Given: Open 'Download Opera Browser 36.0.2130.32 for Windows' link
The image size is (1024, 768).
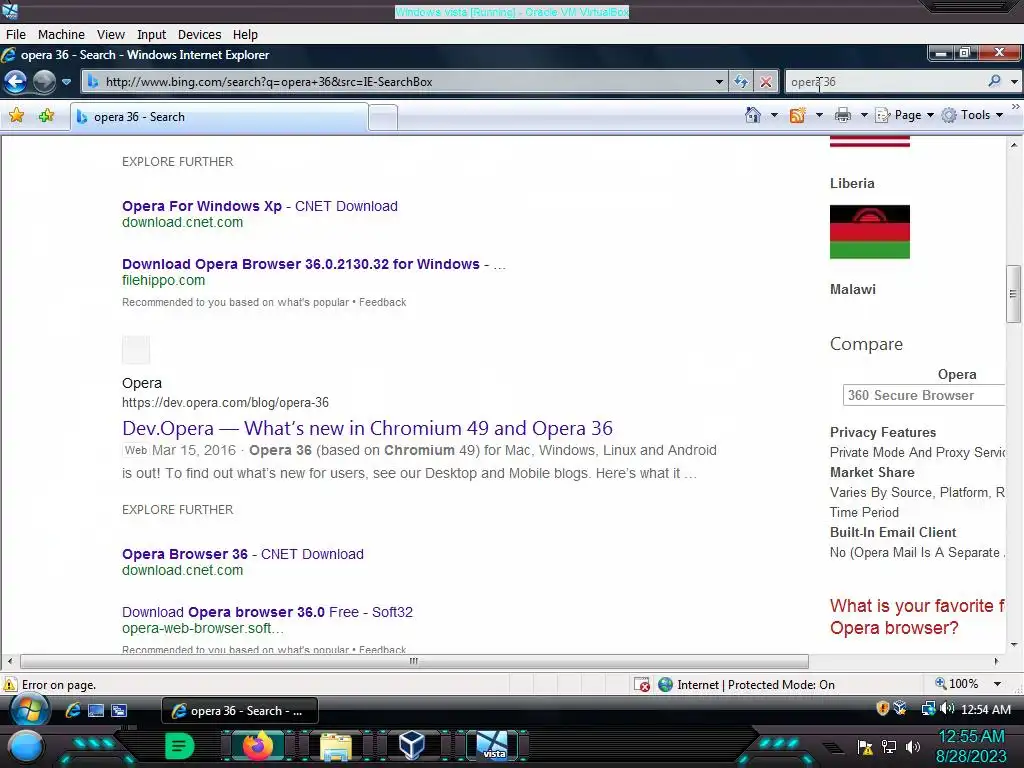Looking at the screenshot, I should (313, 264).
